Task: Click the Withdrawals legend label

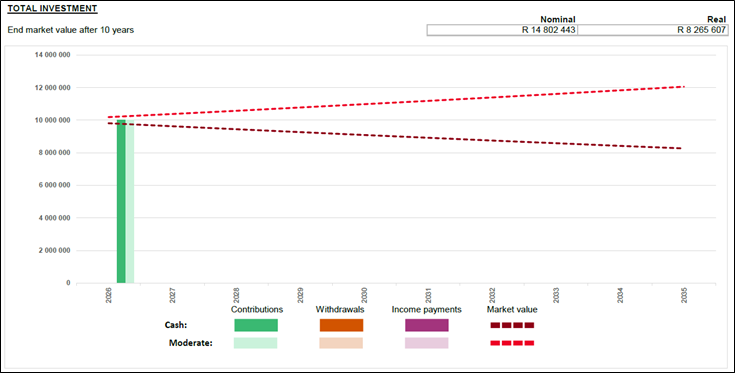Action: 340,310
